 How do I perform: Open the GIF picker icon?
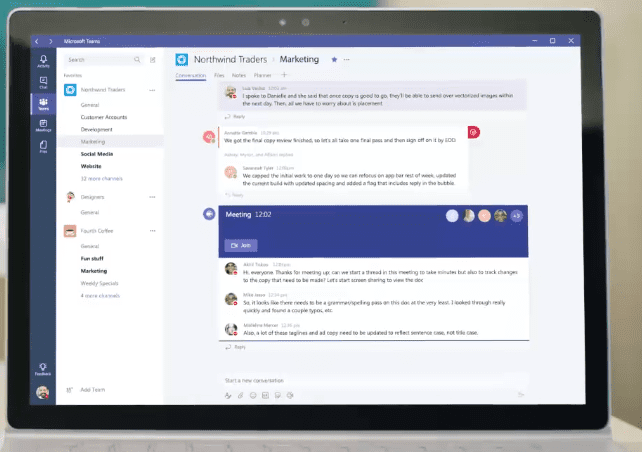[x=265, y=395]
